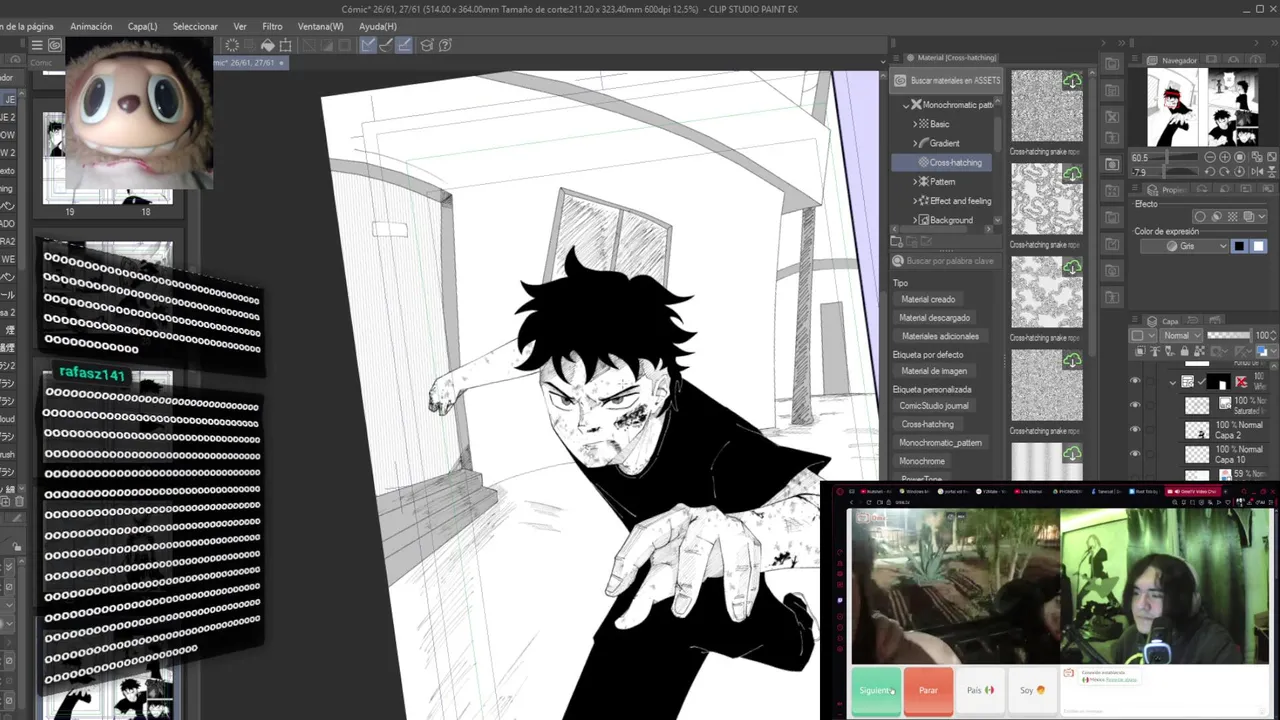This screenshot has width=1280, height=720.
Task: Open the Animación menu
Action: (x=91, y=26)
